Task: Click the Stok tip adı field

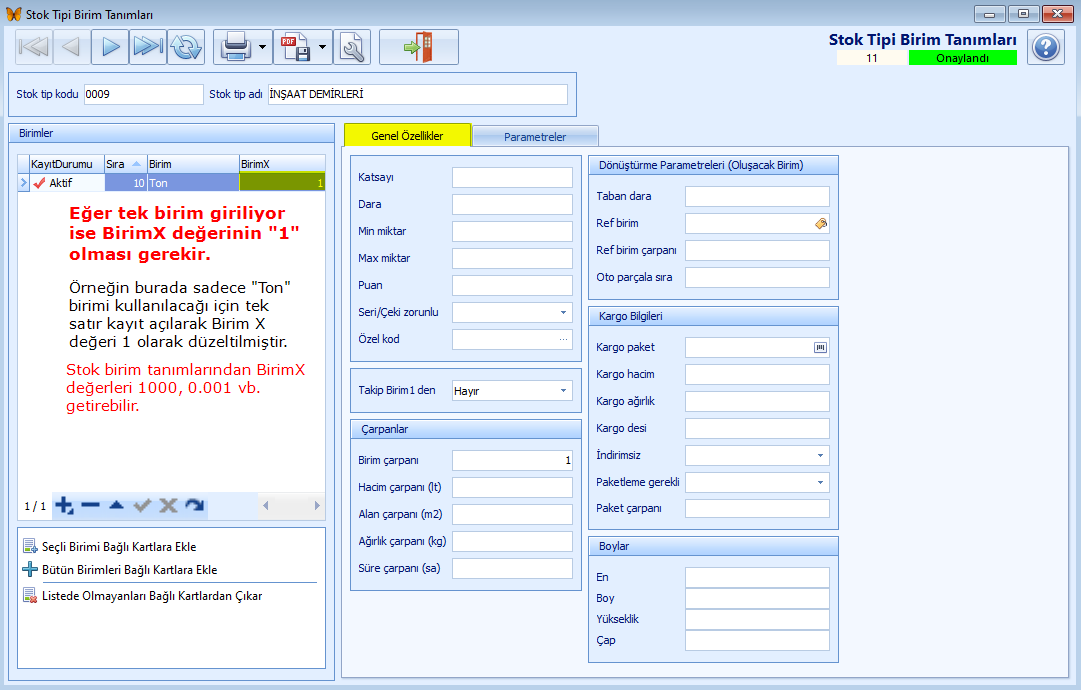Action: click(418, 94)
